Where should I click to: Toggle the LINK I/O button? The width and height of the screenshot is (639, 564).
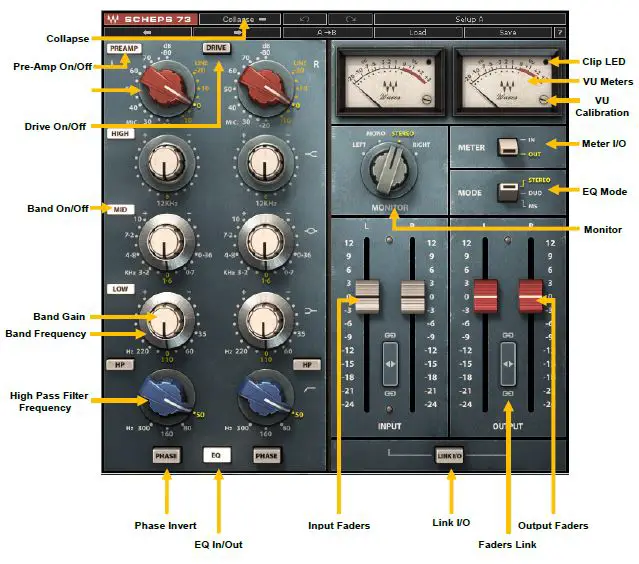pos(450,456)
